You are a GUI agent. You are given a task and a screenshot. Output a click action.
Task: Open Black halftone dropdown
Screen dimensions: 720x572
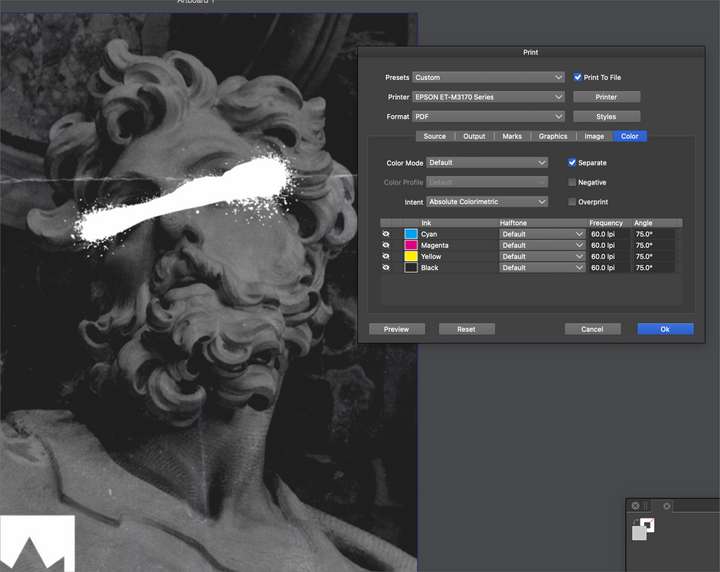pyautogui.click(x=542, y=268)
